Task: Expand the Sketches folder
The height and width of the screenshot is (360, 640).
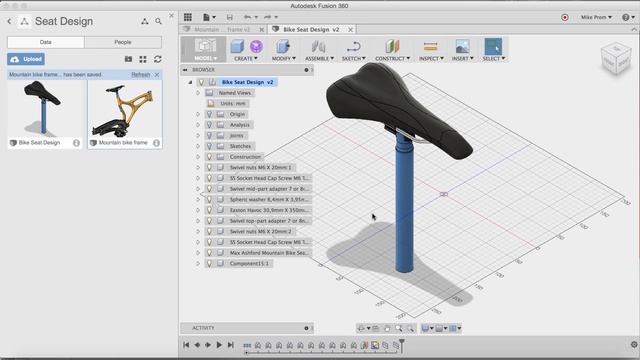Action: 198,146
